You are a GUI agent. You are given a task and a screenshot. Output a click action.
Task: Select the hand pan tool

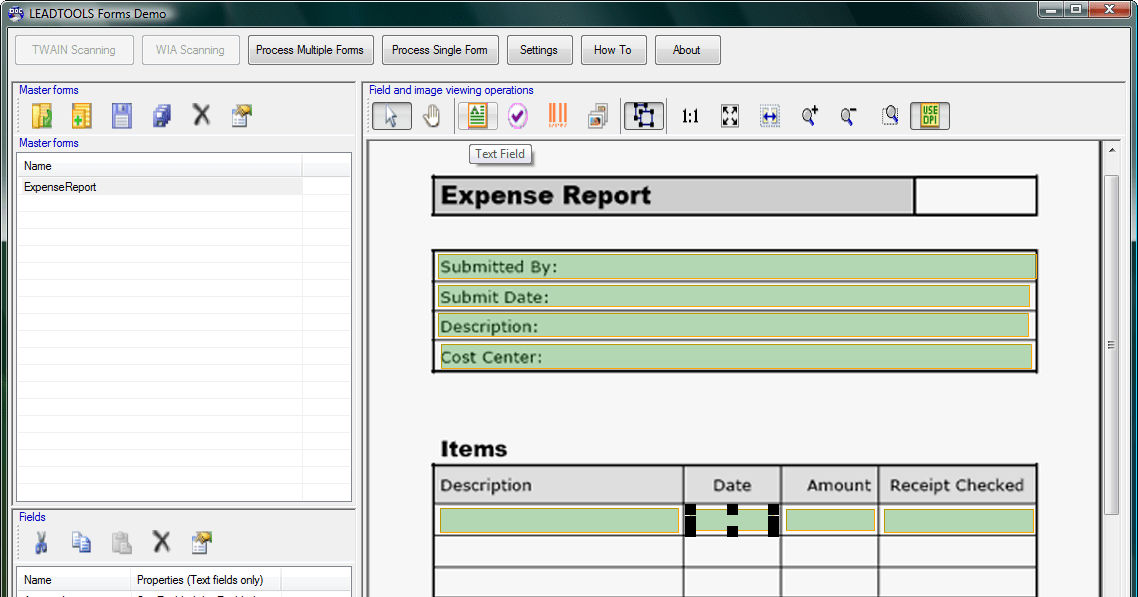click(x=432, y=116)
